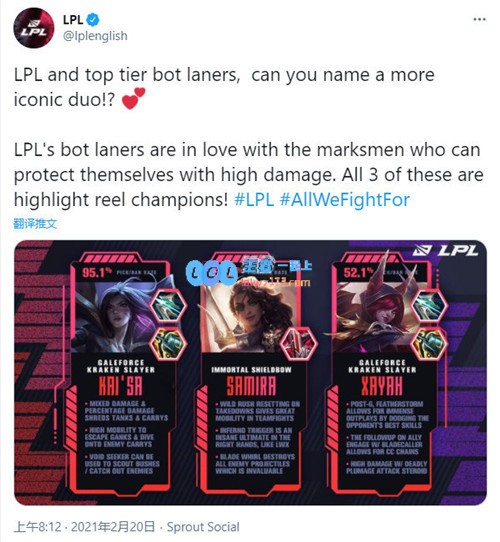Open the @lplenglish handle link
500x542 pixels.
coord(95,36)
